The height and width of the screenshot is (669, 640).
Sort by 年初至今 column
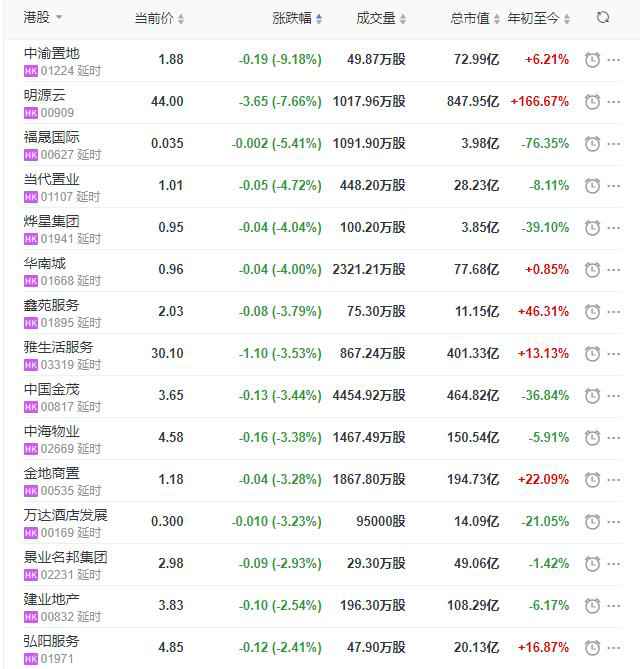click(x=538, y=18)
